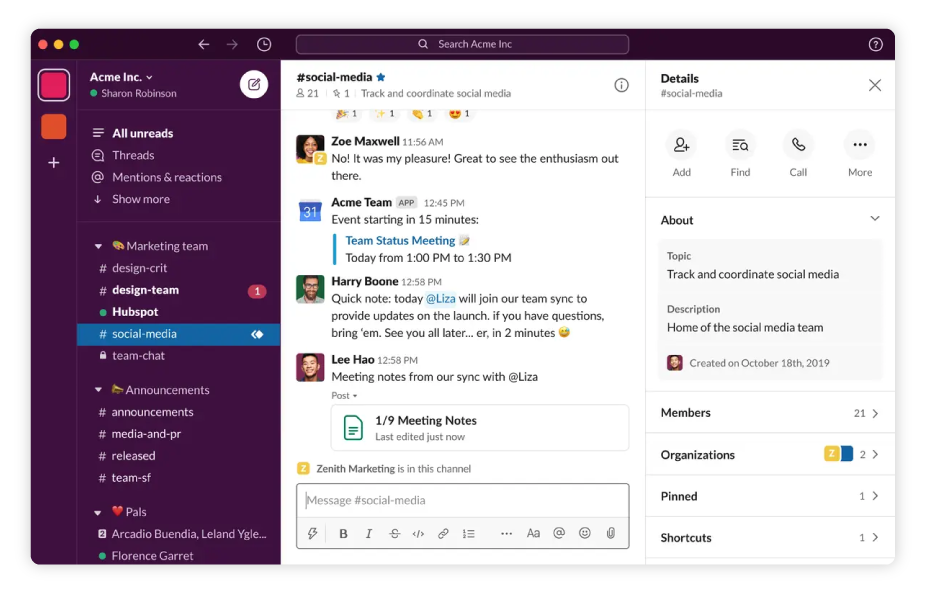The width and height of the screenshot is (925, 596).
Task: Open channel info icon in header
Action: pos(621,85)
